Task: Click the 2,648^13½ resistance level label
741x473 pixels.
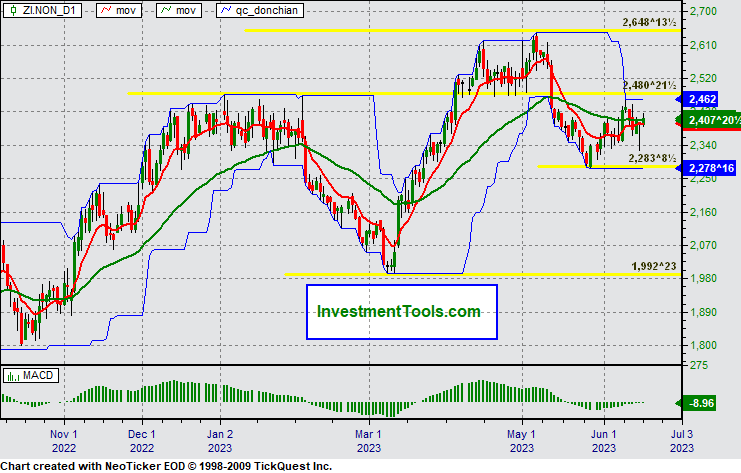Action: point(649,22)
